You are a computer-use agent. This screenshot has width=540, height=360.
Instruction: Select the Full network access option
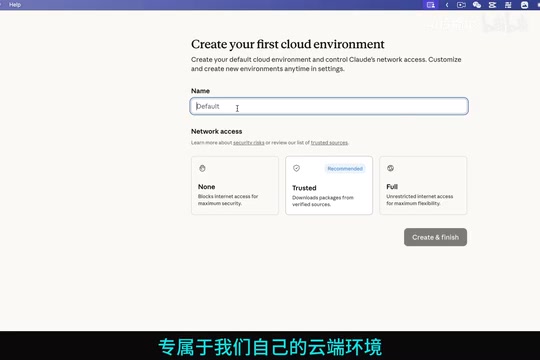pos(423,186)
